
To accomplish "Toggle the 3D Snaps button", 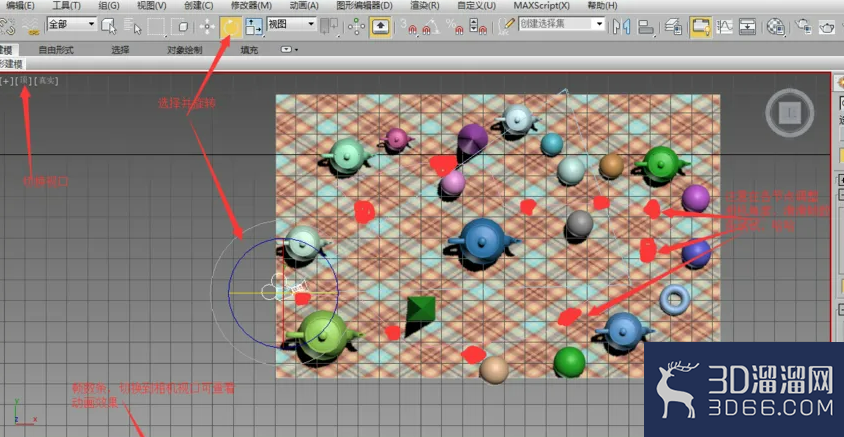I will 411,26.
